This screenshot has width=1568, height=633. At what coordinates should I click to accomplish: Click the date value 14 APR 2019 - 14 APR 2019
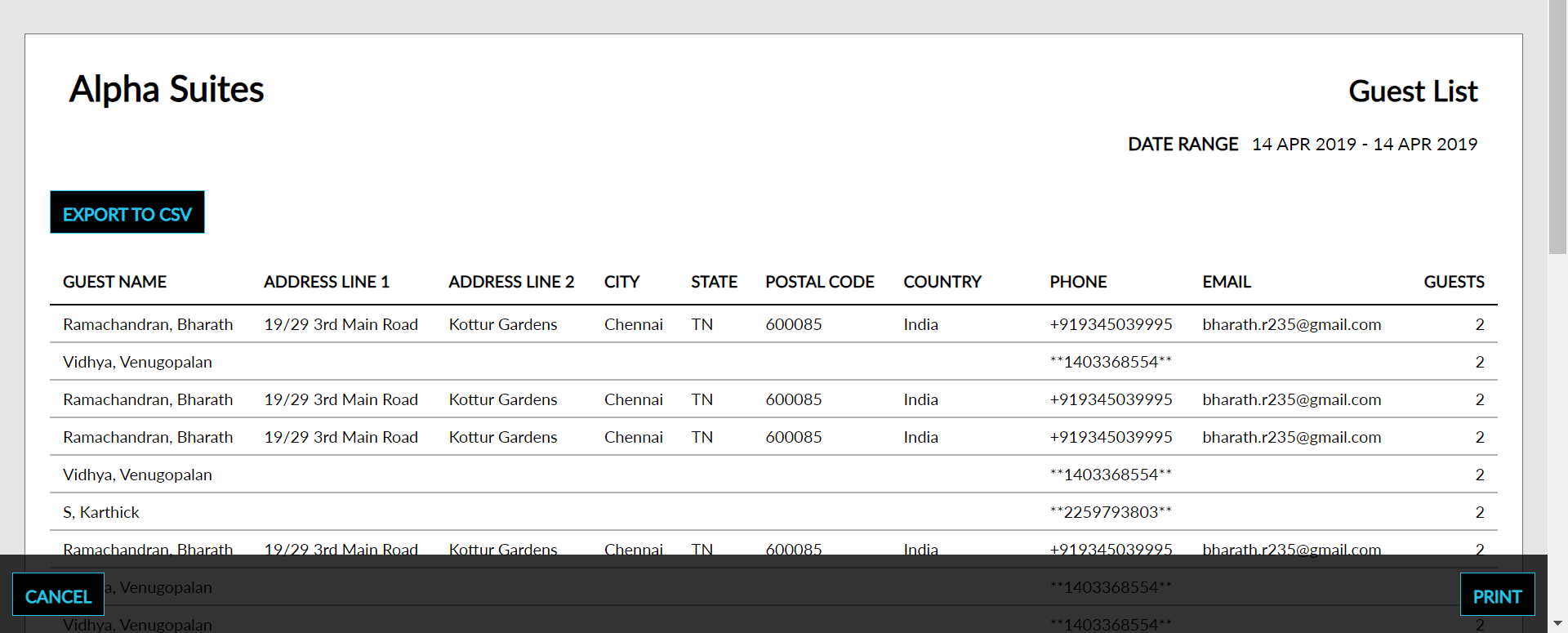1365,145
